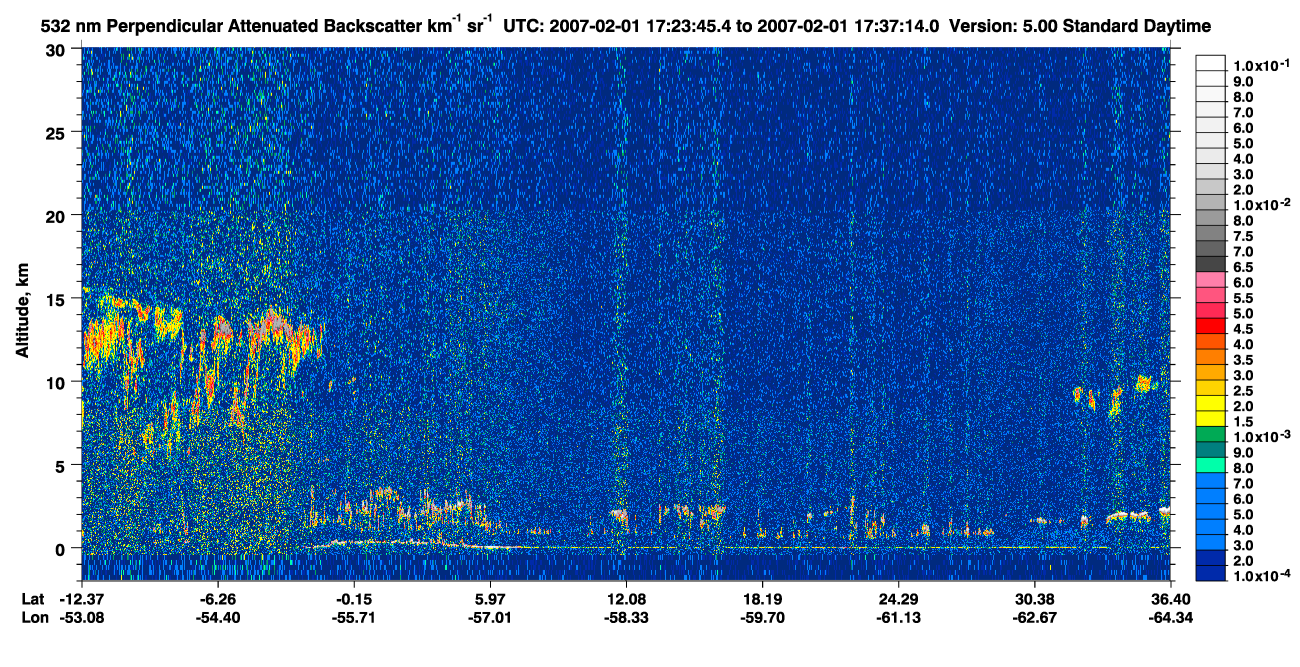Select latitude value '5.97'
Screen dimensions: 1300x667
[490, 599]
